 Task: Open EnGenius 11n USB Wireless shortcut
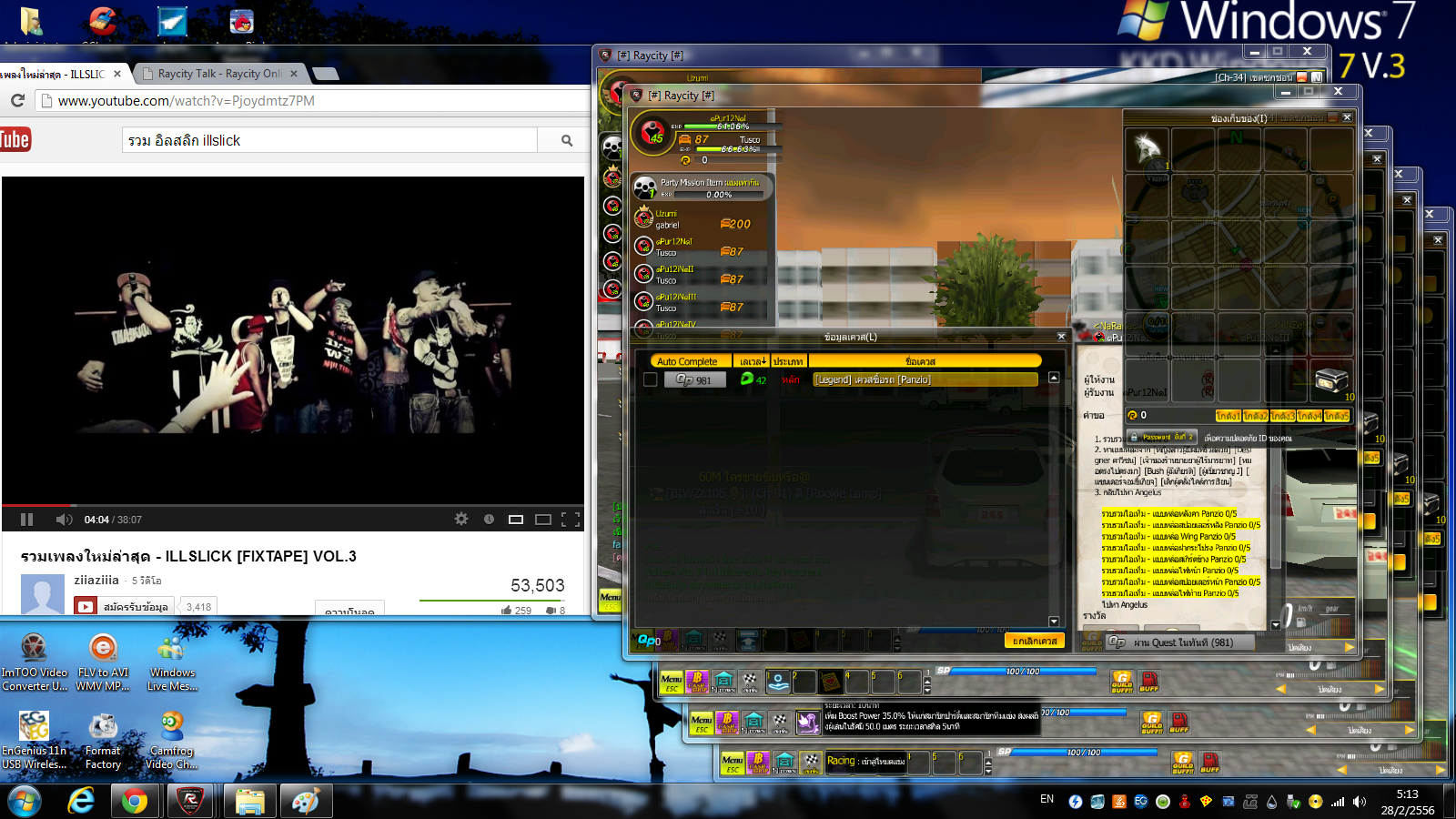[x=35, y=741]
